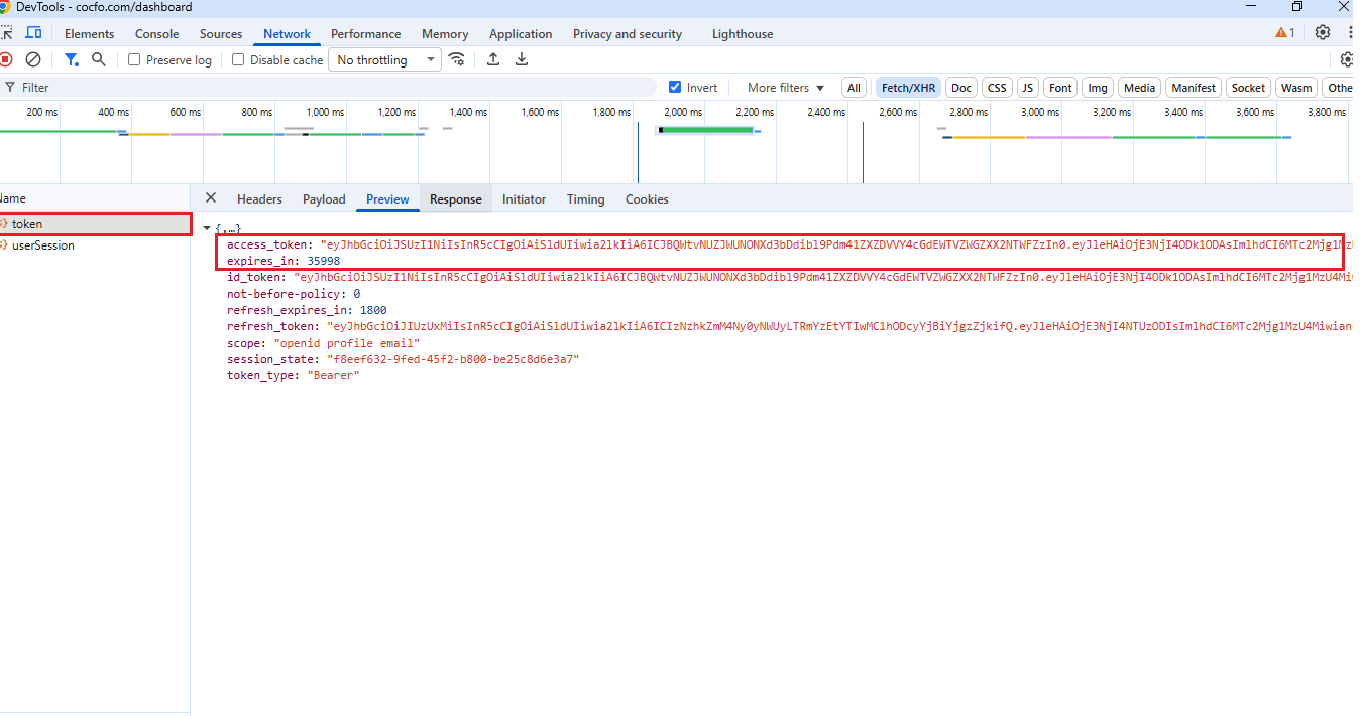Toggle Socket request type filter
The image size is (1360, 716).
(x=1248, y=88)
